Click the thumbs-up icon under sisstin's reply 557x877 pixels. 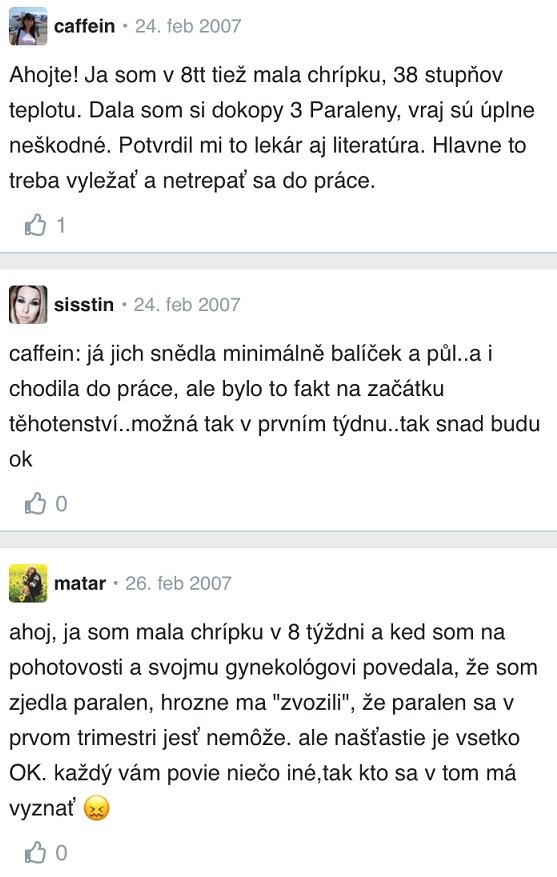[35, 504]
